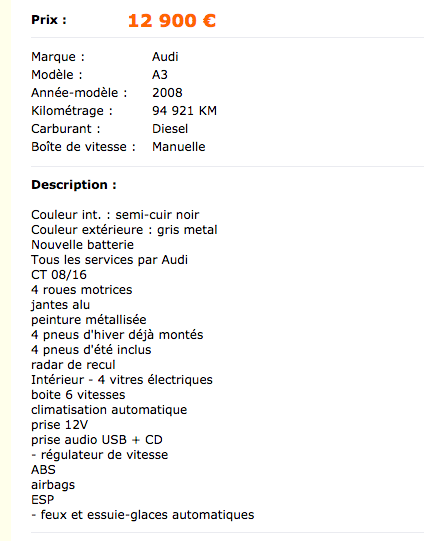The width and height of the screenshot is (424, 541).
Task: Click the climatisation automatique line
Action: [x=109, y=410]
